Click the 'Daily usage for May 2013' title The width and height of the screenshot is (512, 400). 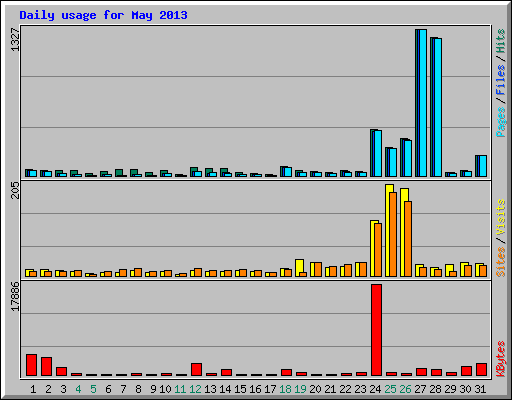pos(103,15)
